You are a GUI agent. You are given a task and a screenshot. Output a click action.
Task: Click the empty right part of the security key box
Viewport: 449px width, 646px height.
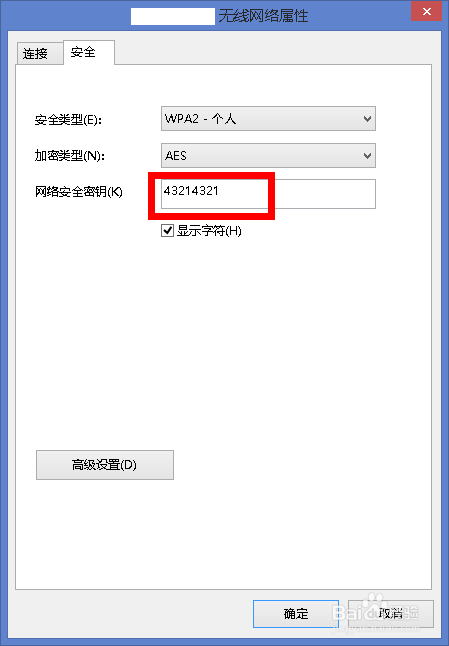tap(325, 194)
